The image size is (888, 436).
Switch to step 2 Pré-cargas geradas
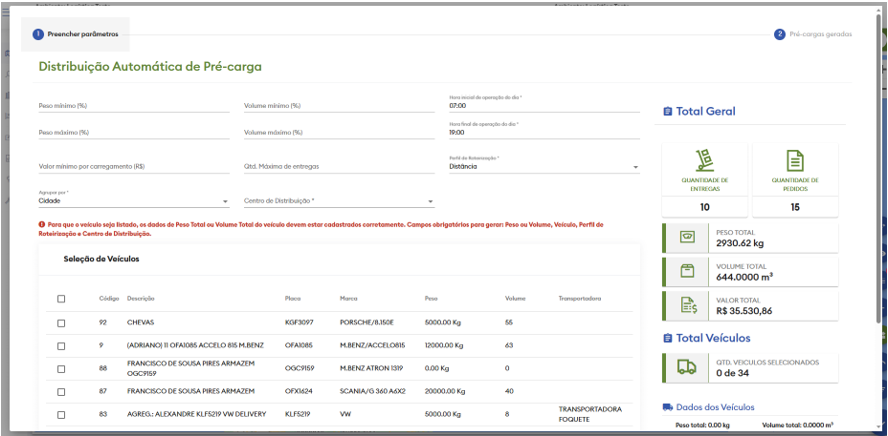pos(814,34)
